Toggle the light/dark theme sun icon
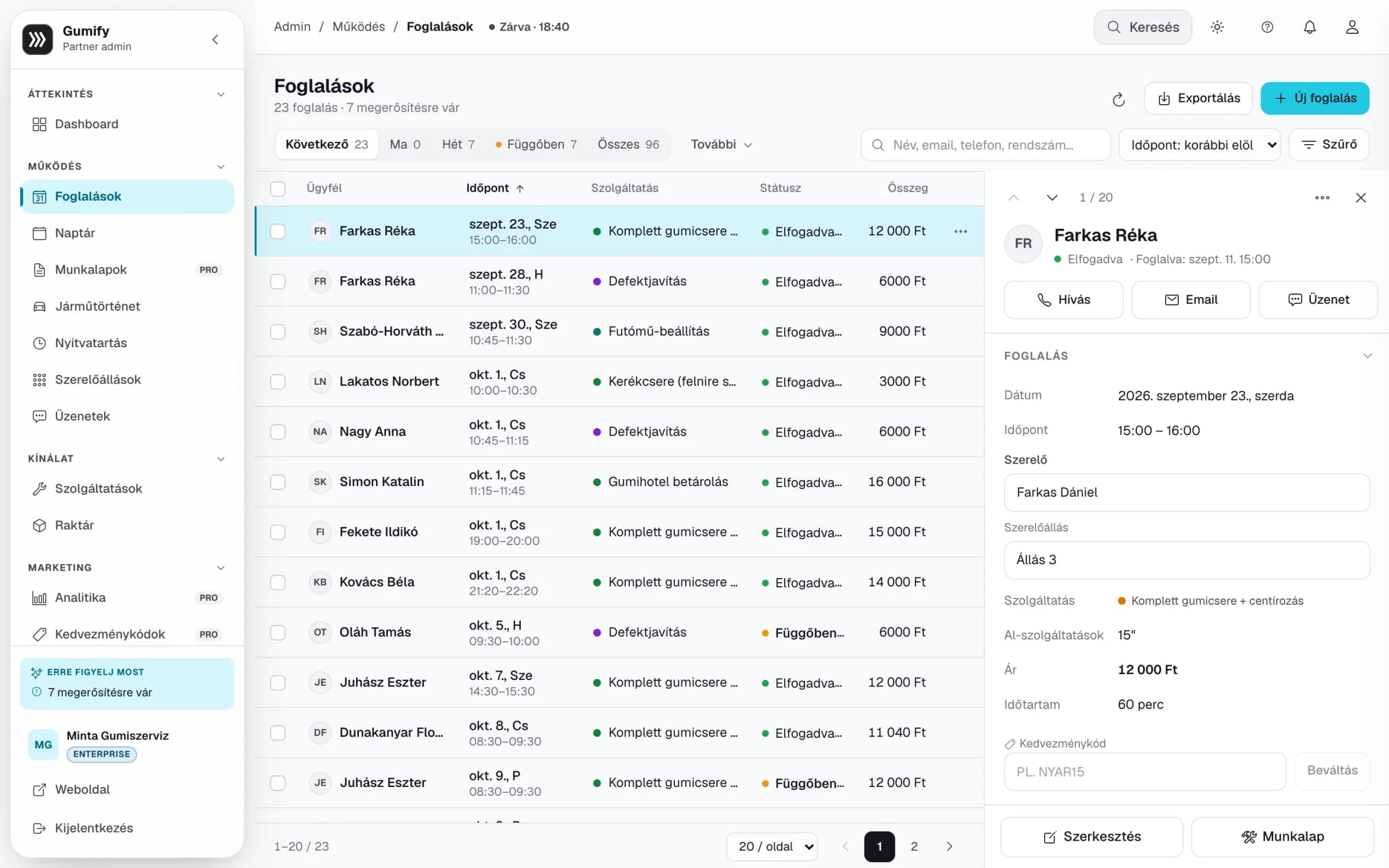The height and width of the screenshot is (868, 1389). click(x=1217, y=27)
